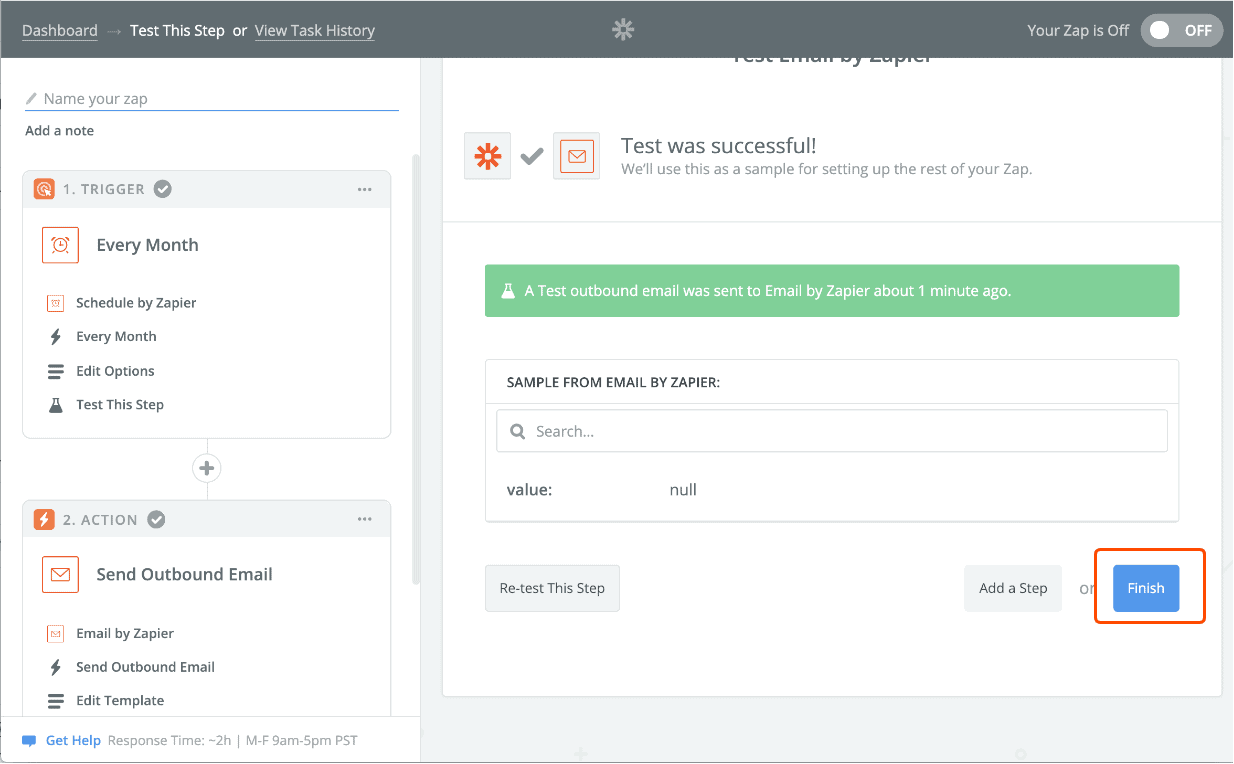Image resolution: width=1234 pixels, height=764 pixels.
Task: Click the Name your zap field
Action: point(215,99)
